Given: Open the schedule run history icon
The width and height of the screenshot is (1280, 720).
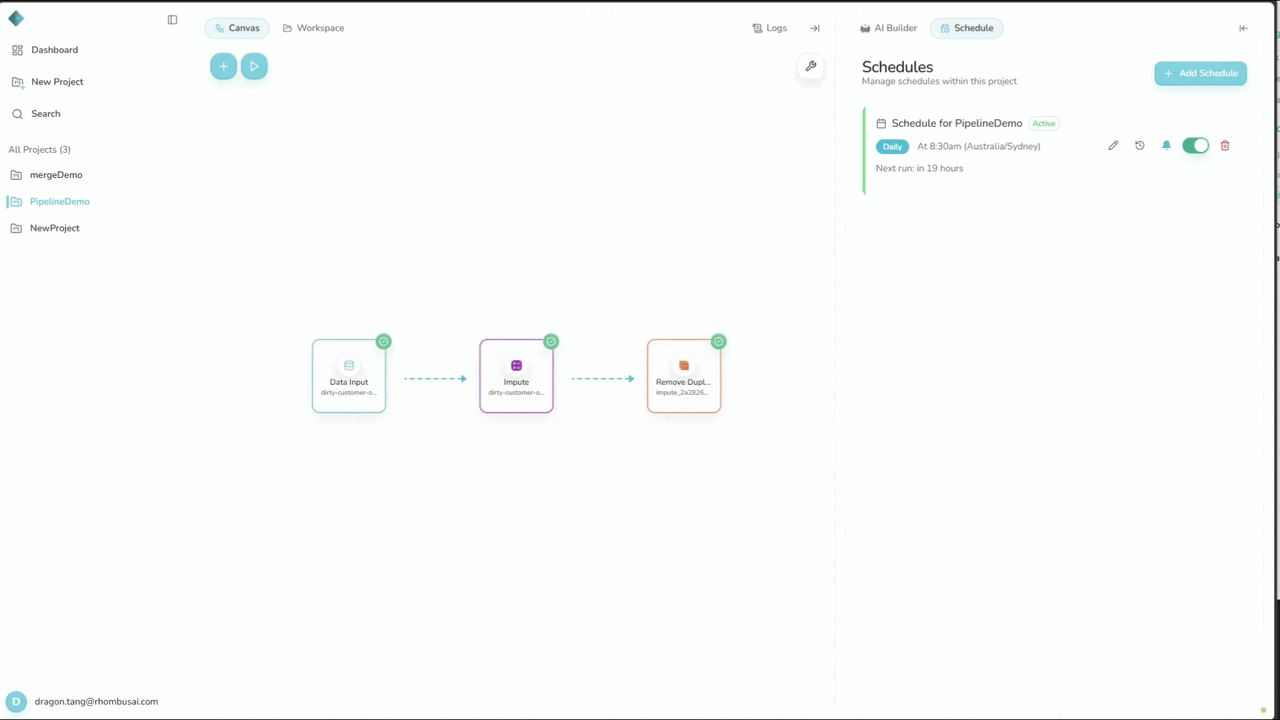Looking at the screenshot, I should pyautogui.click(x=1139, y=146).
